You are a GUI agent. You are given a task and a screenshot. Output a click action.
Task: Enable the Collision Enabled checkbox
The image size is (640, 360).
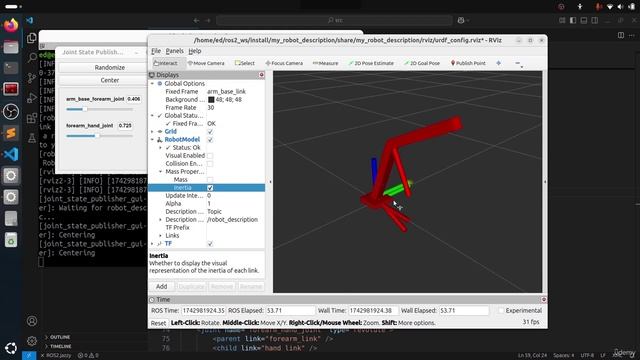(210, 164)
